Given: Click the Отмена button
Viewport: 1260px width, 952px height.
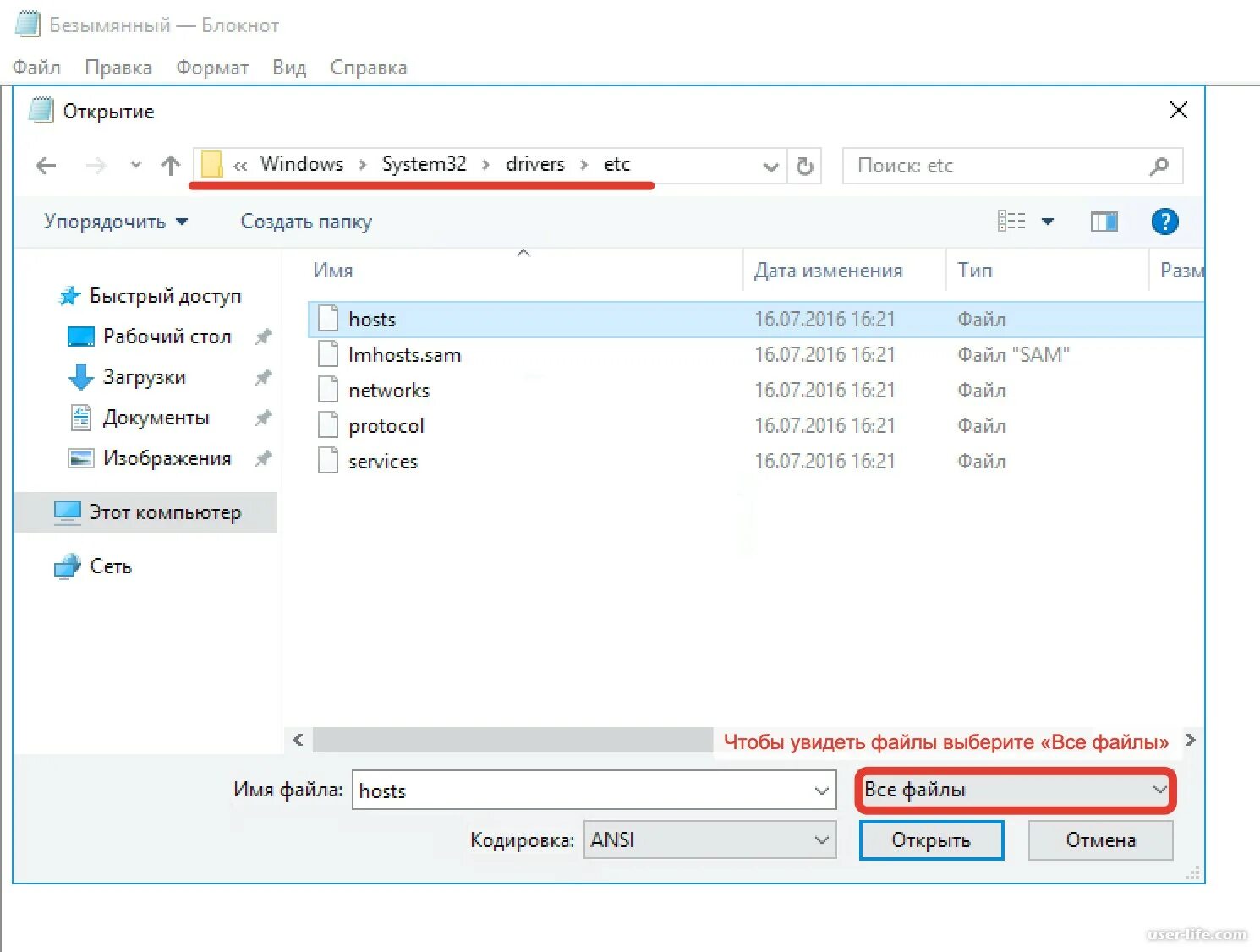Looking at the screenshot, I should pos(1100,840).
